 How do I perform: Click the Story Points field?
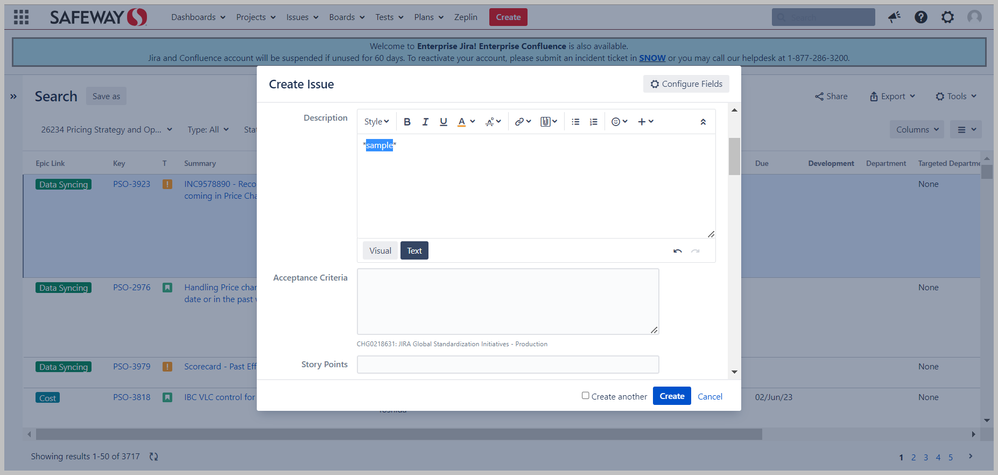(508, 364)
